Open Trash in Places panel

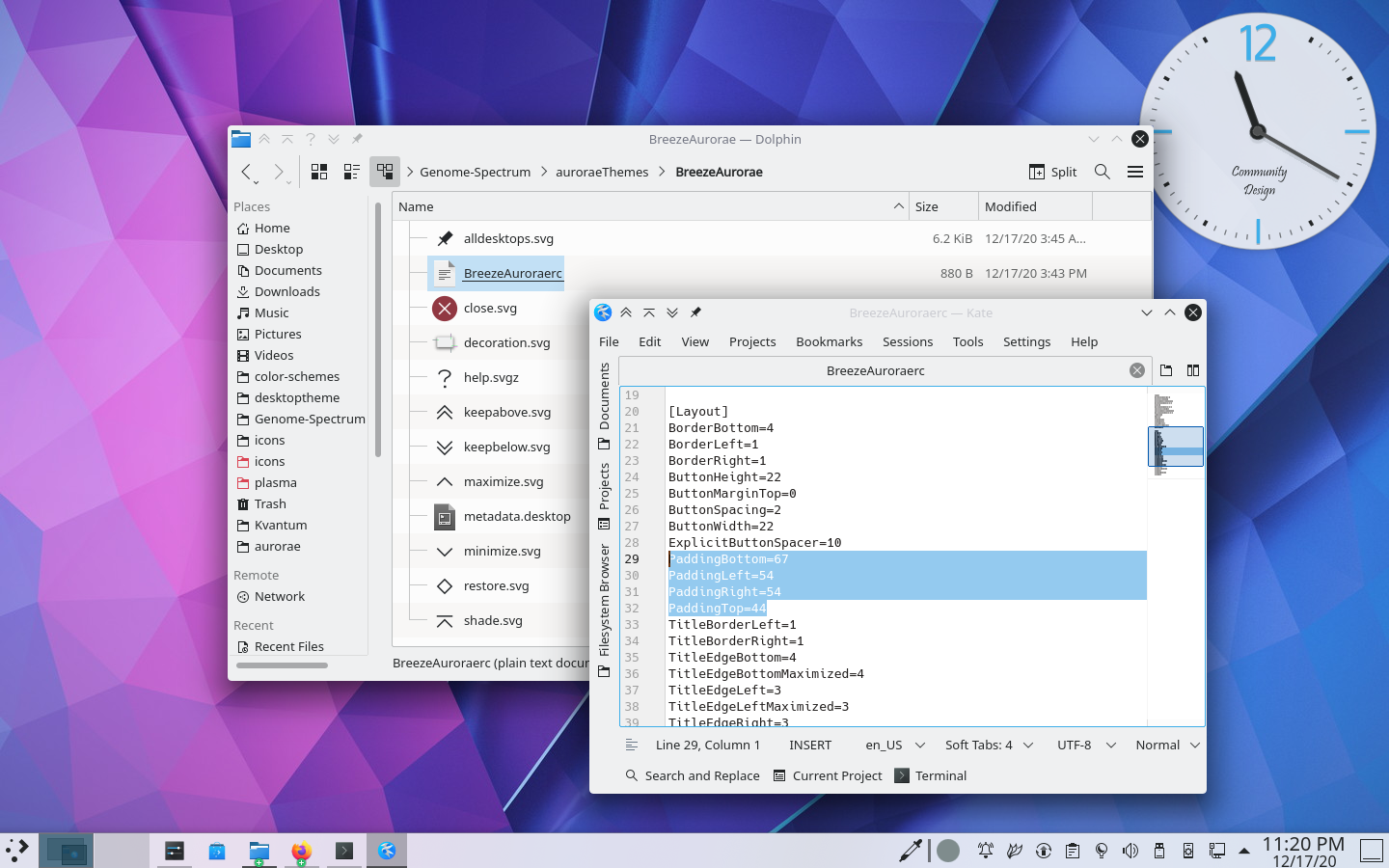(x=270, y=503)
